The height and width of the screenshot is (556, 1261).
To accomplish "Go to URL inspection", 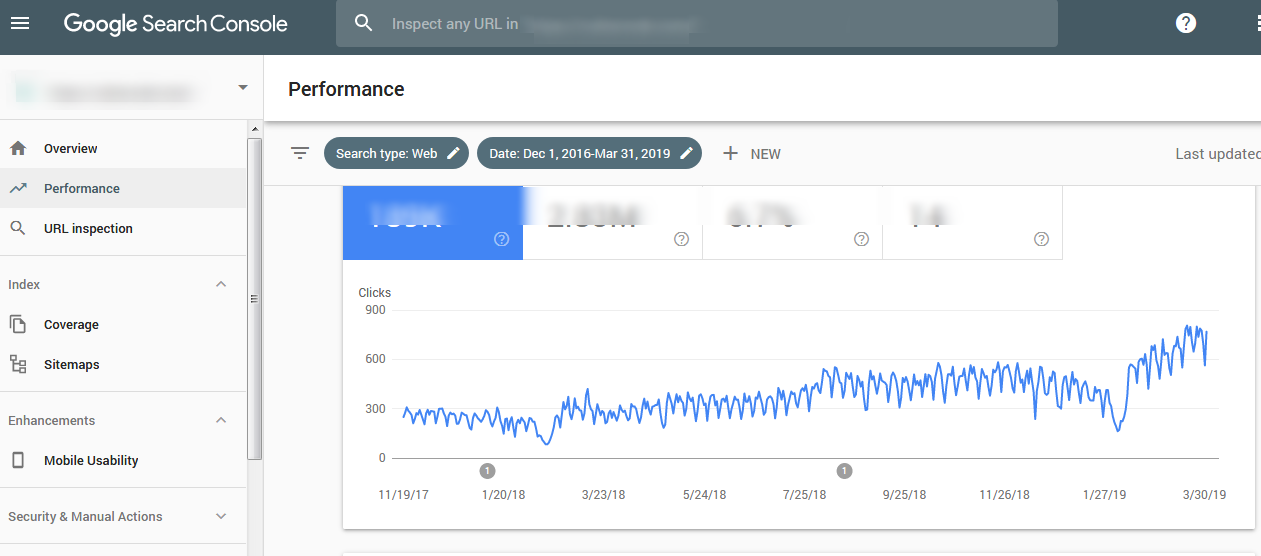I will pos(88,229).
